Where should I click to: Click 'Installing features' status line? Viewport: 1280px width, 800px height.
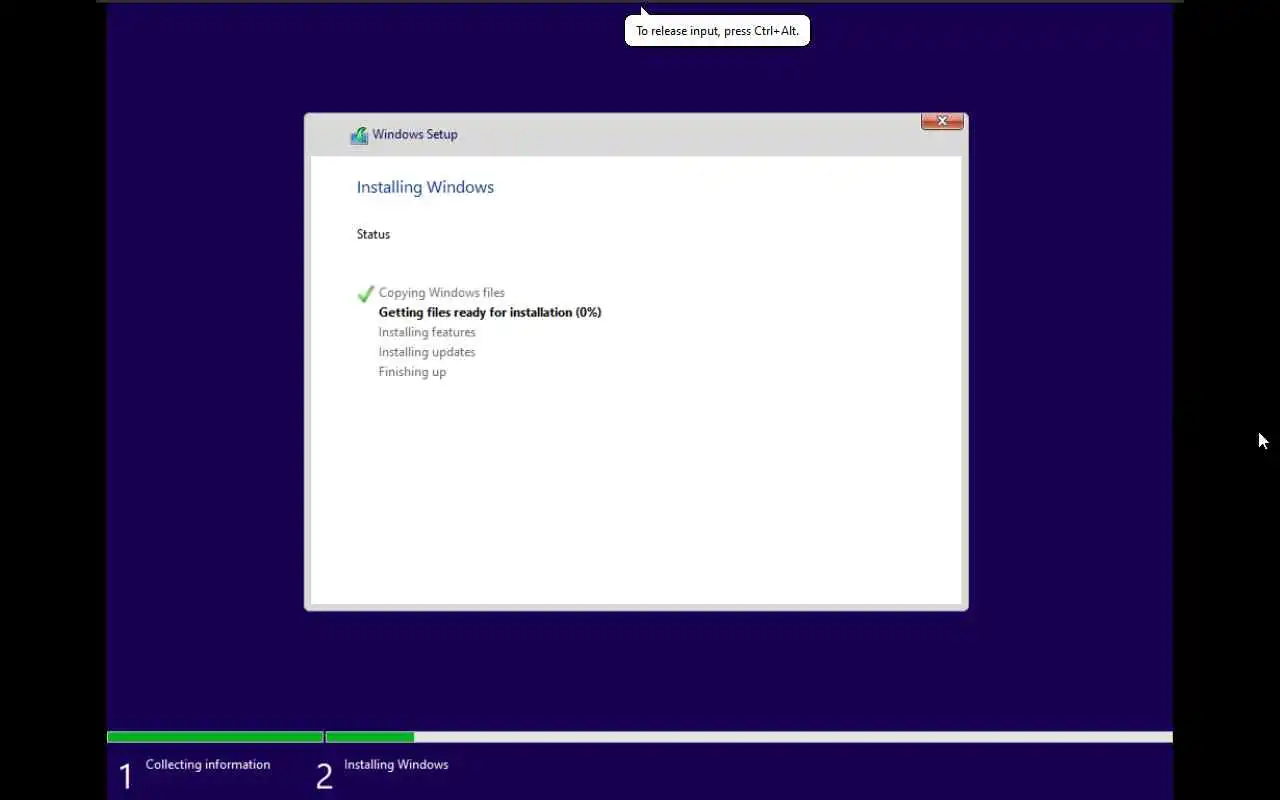[427, 332]
